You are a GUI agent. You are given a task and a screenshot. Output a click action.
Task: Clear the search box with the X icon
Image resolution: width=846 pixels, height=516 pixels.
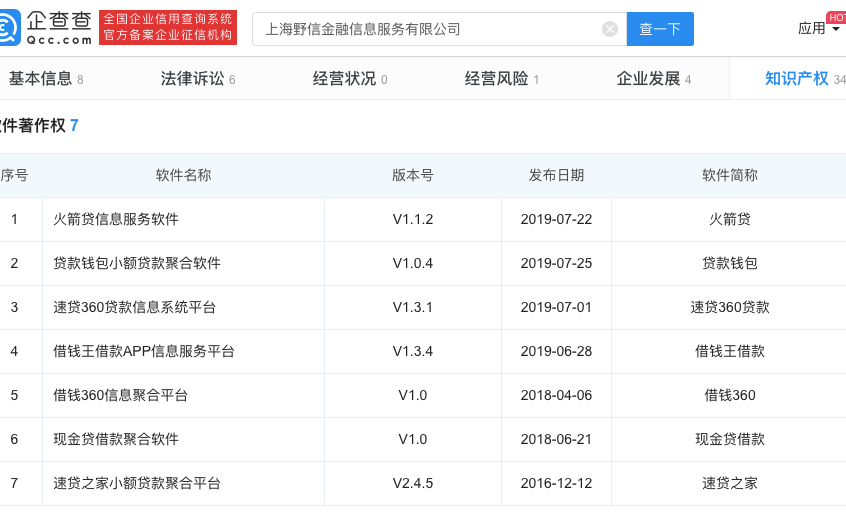coord(609,29)
